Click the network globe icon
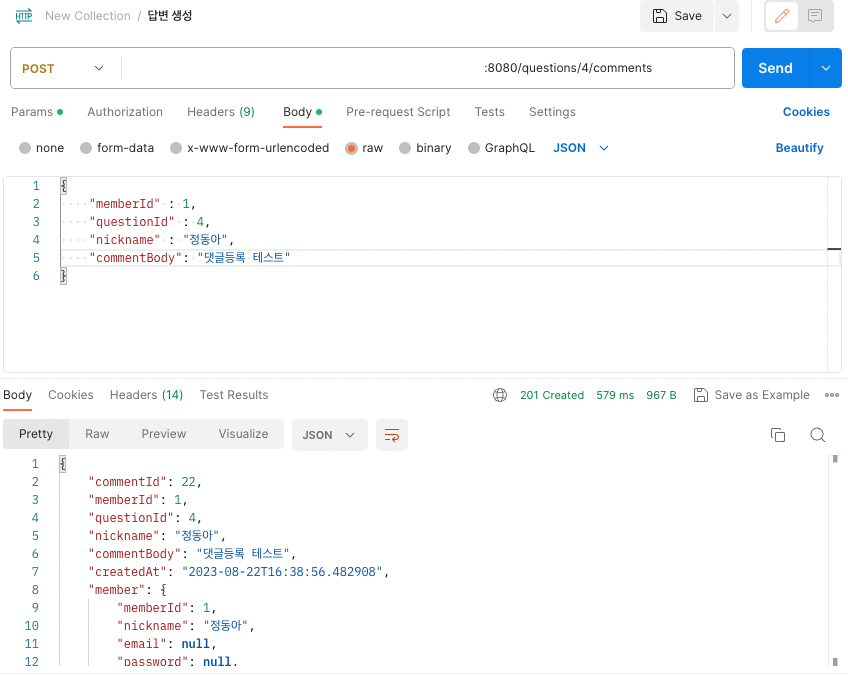 (x=500, y=395)
